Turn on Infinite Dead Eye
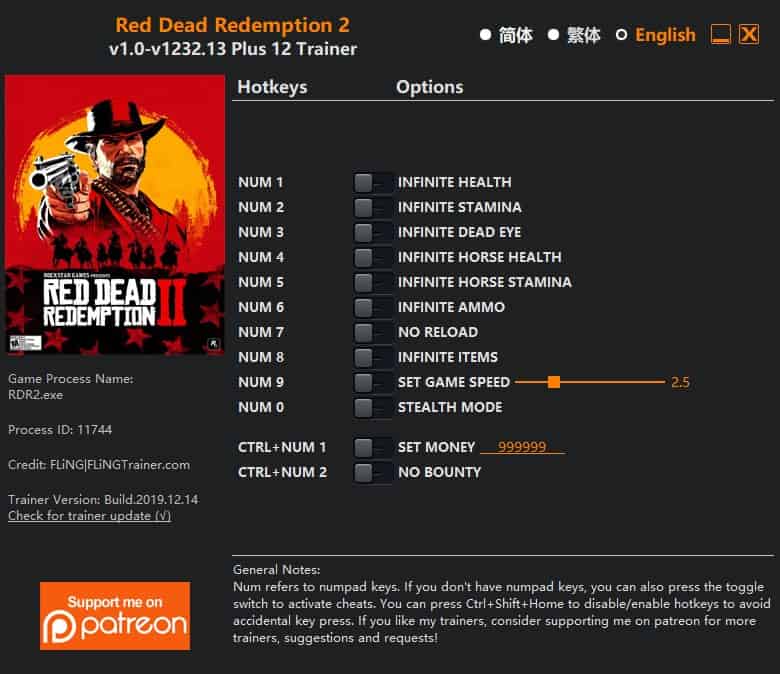The image size is (780, 674). (x=372, y=232)
